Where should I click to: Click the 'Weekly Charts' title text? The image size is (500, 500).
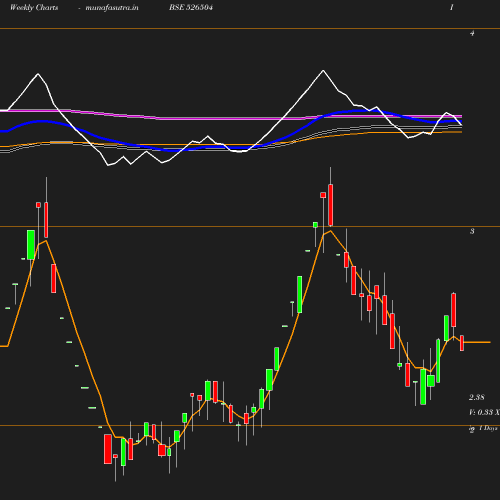[34, 8]
